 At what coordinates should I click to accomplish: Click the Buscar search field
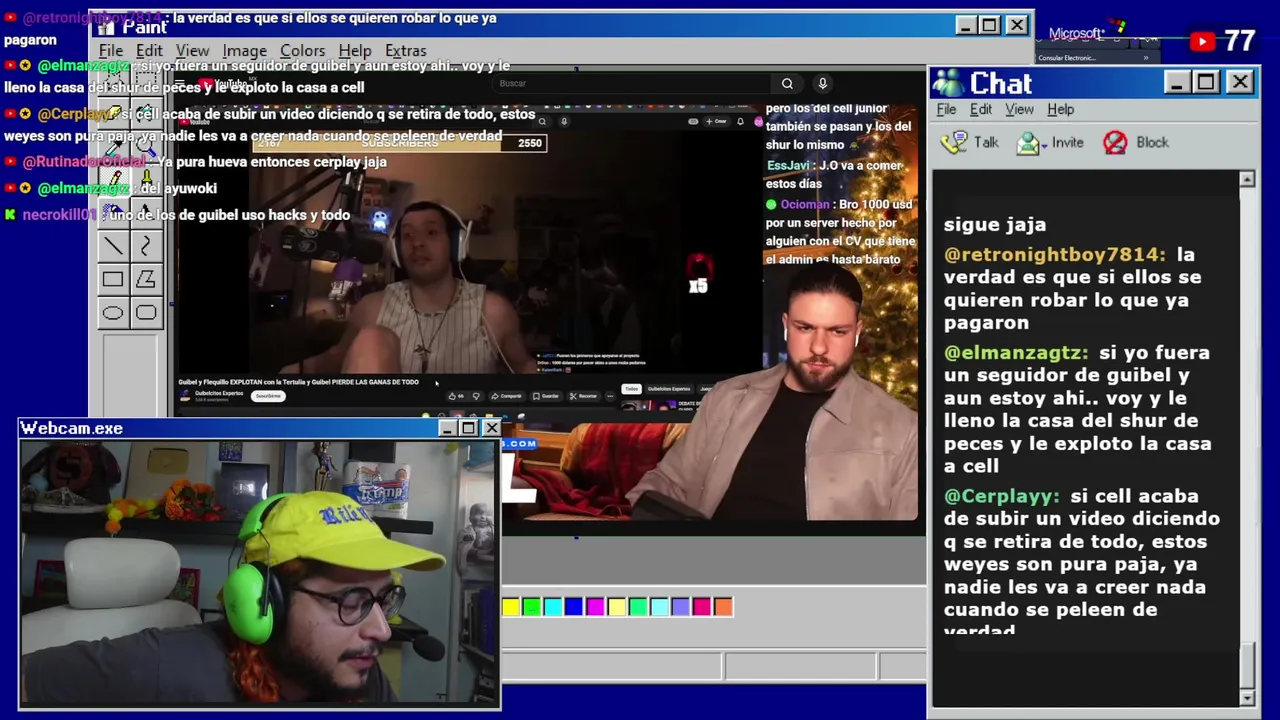click(633, 84)
